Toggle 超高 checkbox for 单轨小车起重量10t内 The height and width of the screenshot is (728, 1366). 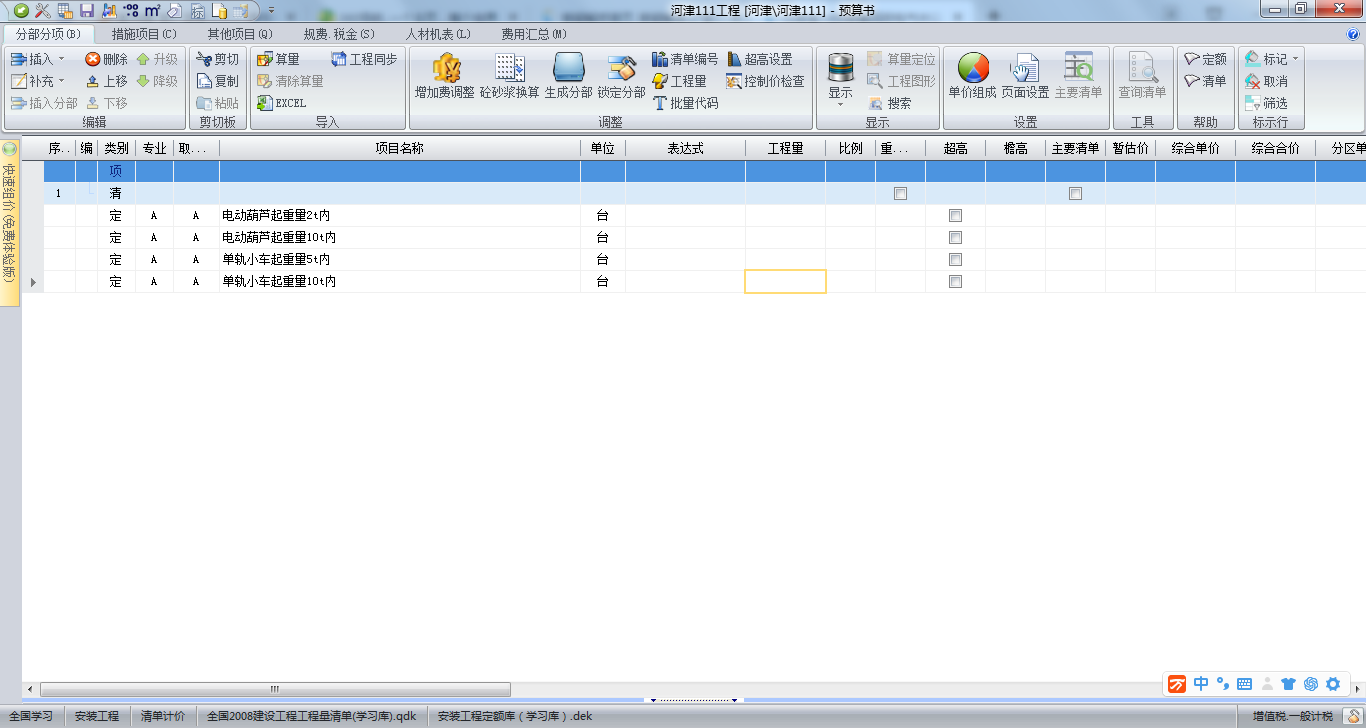click(955, 282)
